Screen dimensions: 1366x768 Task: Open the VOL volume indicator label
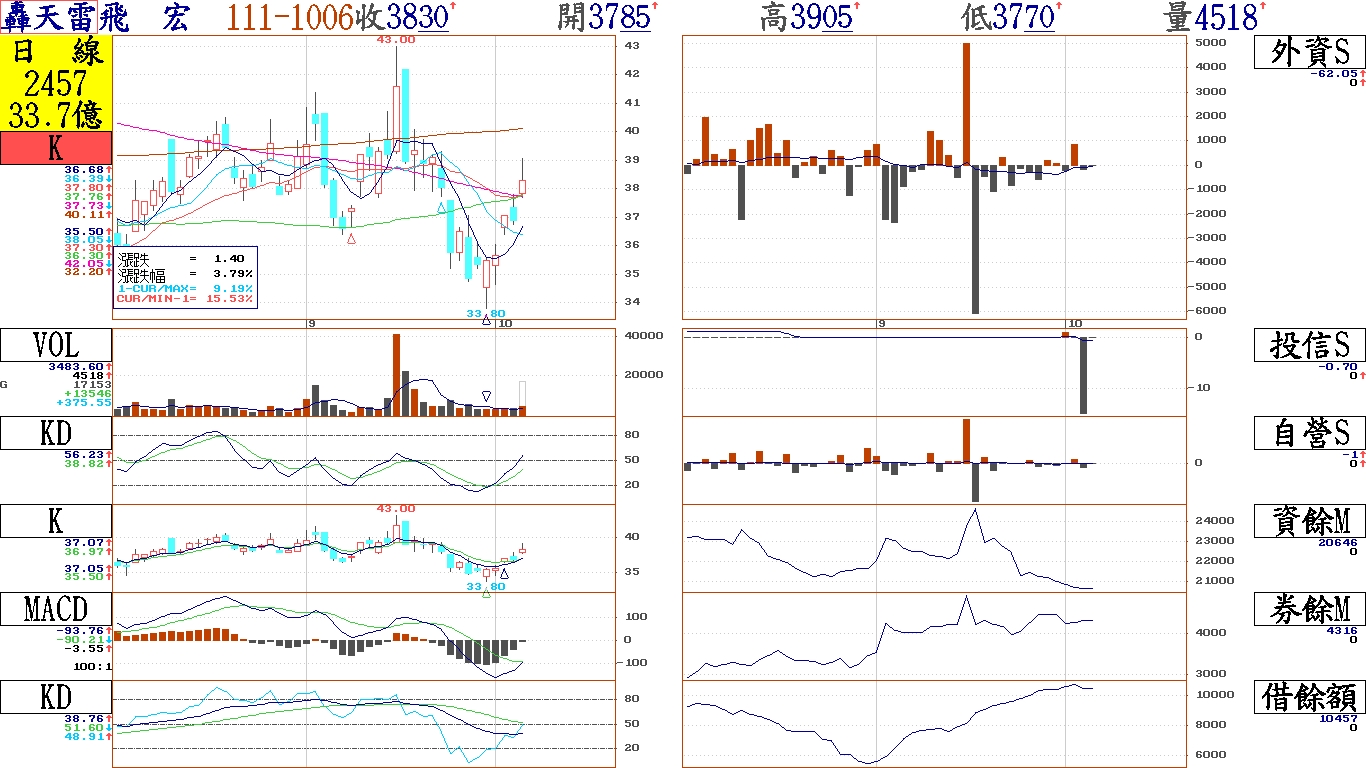pyautogui.click(x=56, y=345)
